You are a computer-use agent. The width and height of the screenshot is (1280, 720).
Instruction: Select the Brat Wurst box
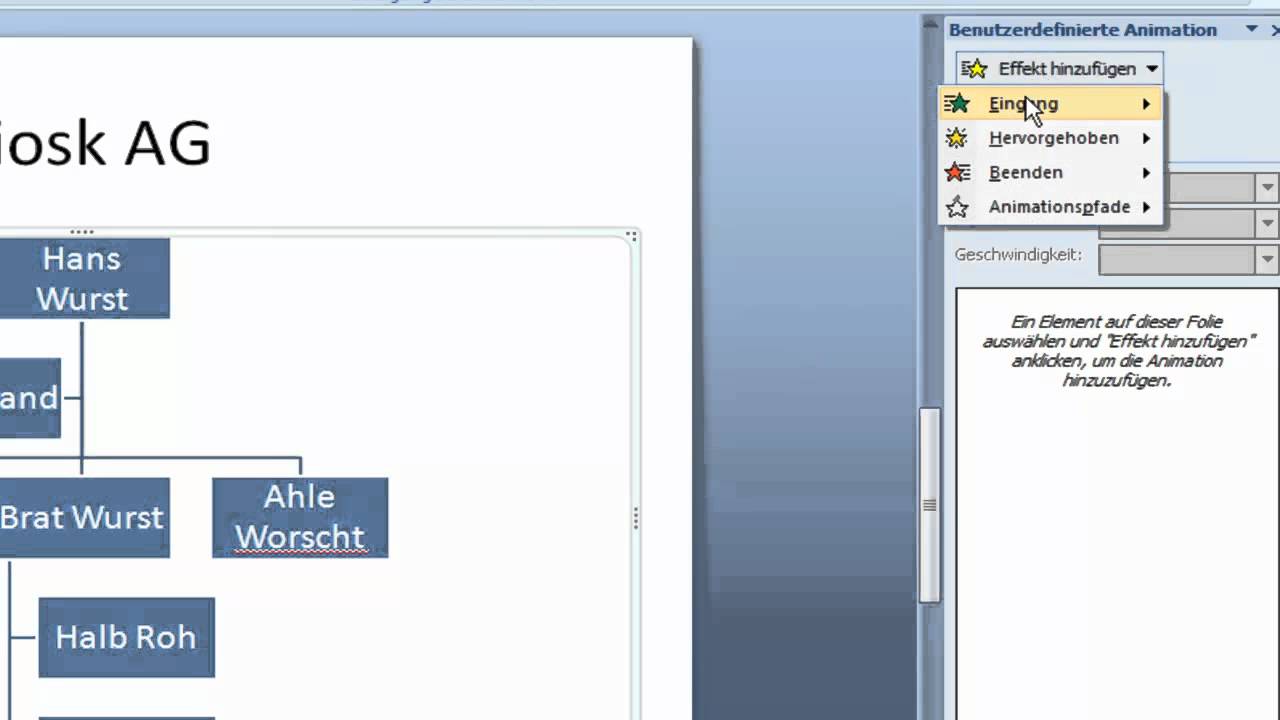point(85,517)
